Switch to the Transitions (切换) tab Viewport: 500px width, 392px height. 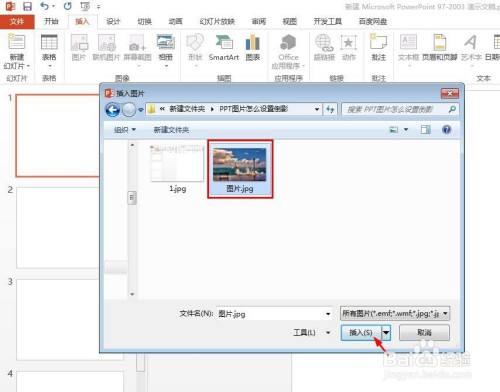click(144, 22)
